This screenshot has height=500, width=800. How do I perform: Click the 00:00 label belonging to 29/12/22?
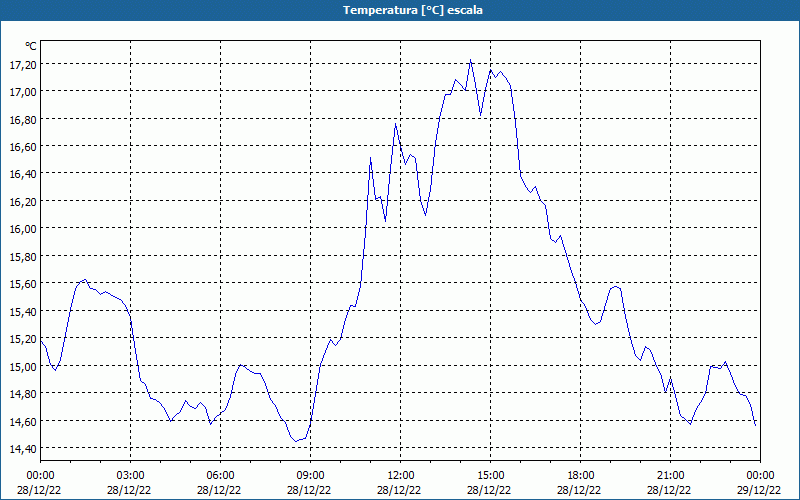[x=760, y=476]
